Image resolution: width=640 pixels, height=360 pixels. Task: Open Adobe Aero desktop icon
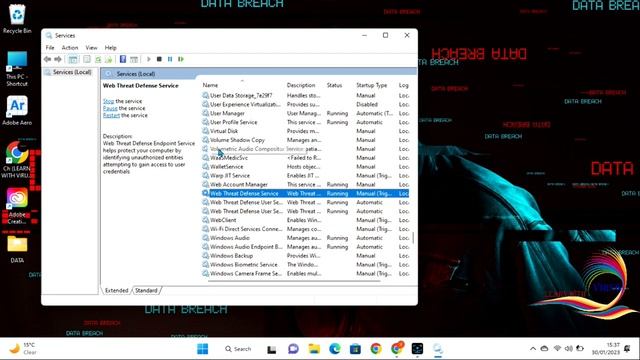pyautogui.click(x=17, y=110)
